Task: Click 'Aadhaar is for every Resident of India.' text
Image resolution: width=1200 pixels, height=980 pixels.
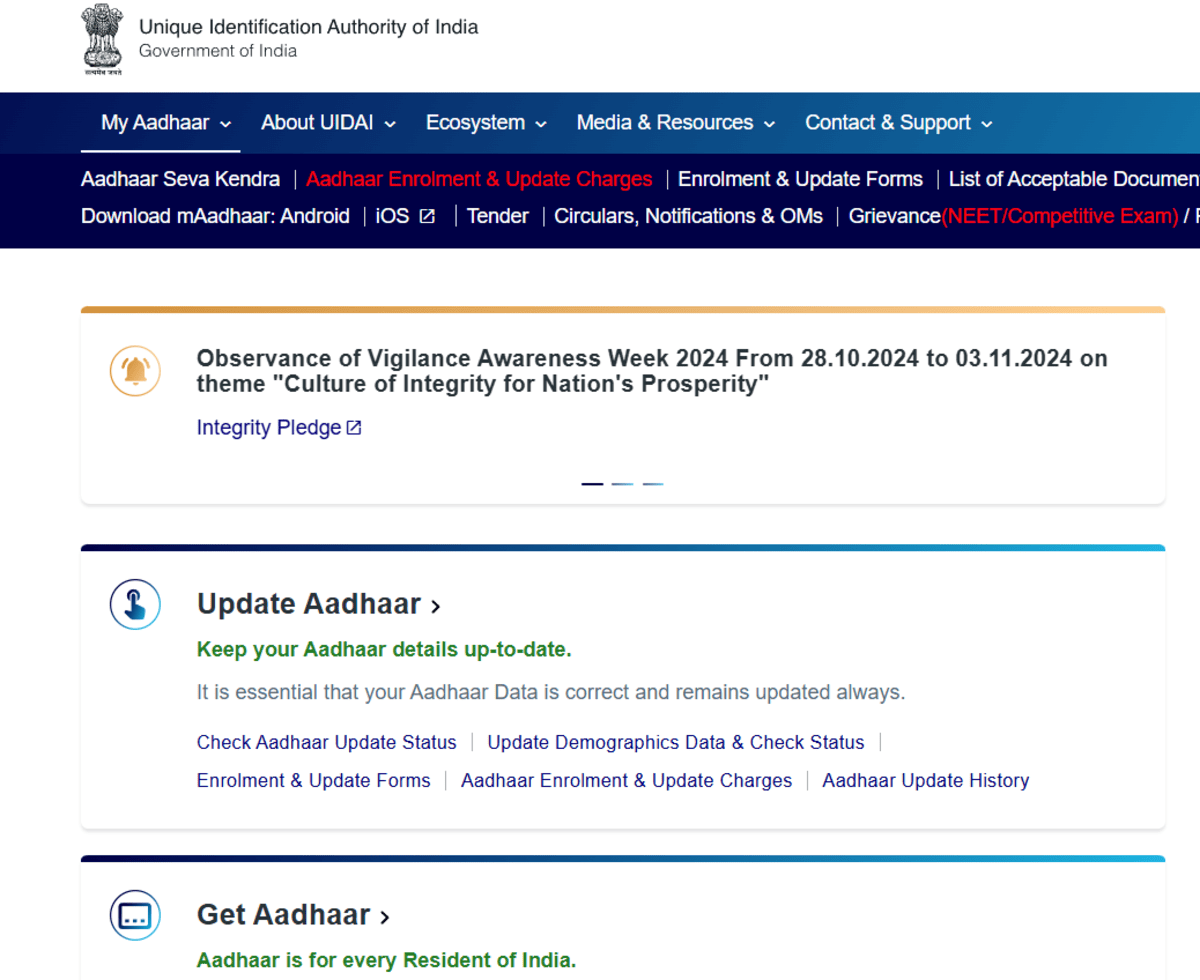Action: pyautogui.click(x=386, y=961)
